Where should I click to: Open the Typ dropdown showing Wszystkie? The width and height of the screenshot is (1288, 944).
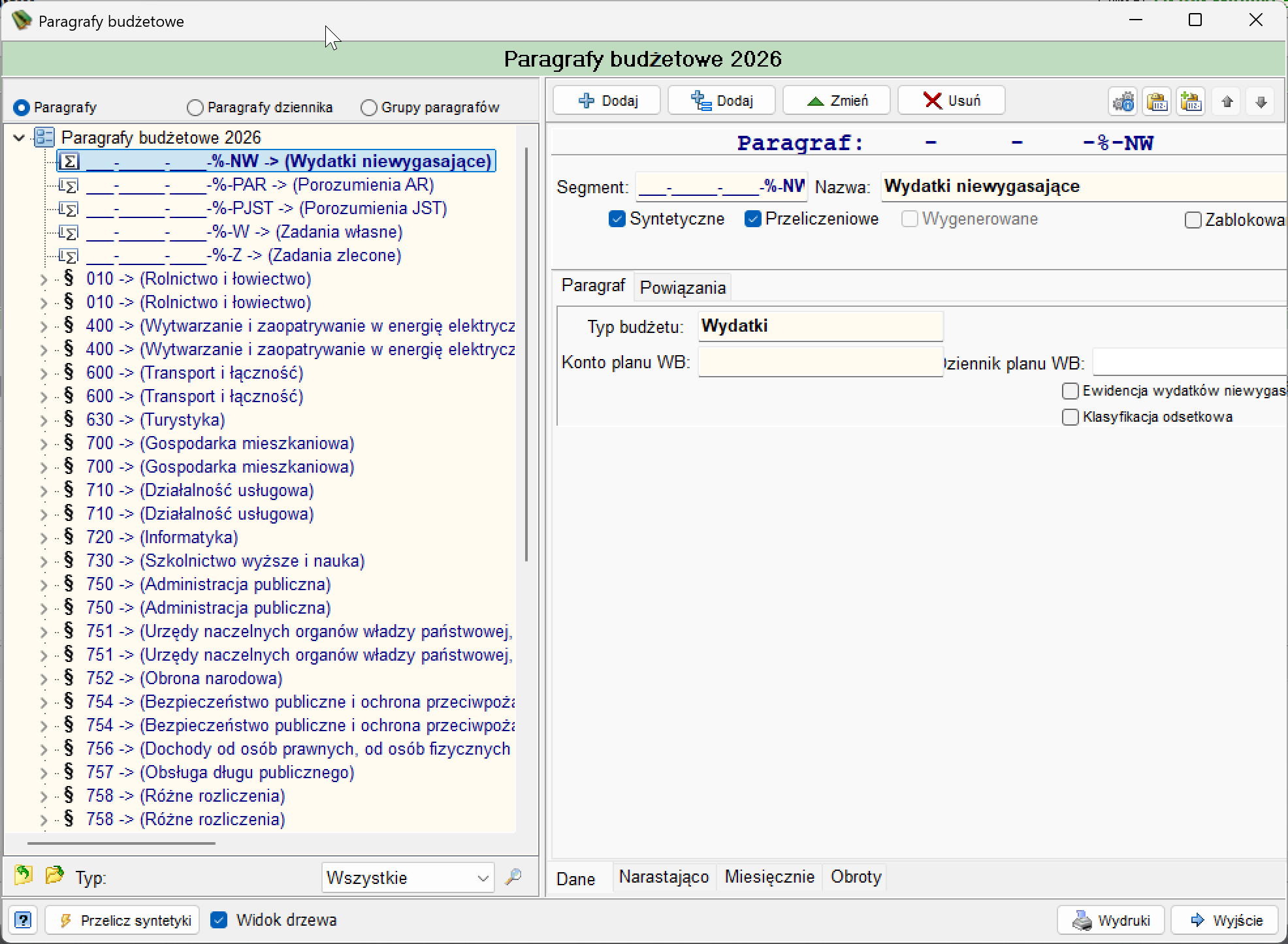click(407, 878)
